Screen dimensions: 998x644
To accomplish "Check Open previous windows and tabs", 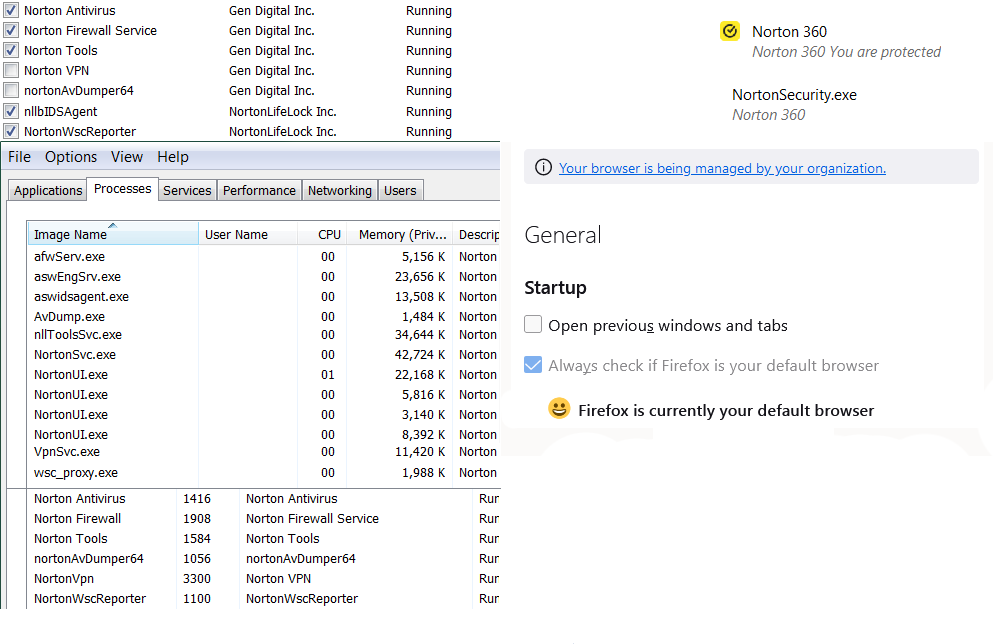I will tap(533, 324).
